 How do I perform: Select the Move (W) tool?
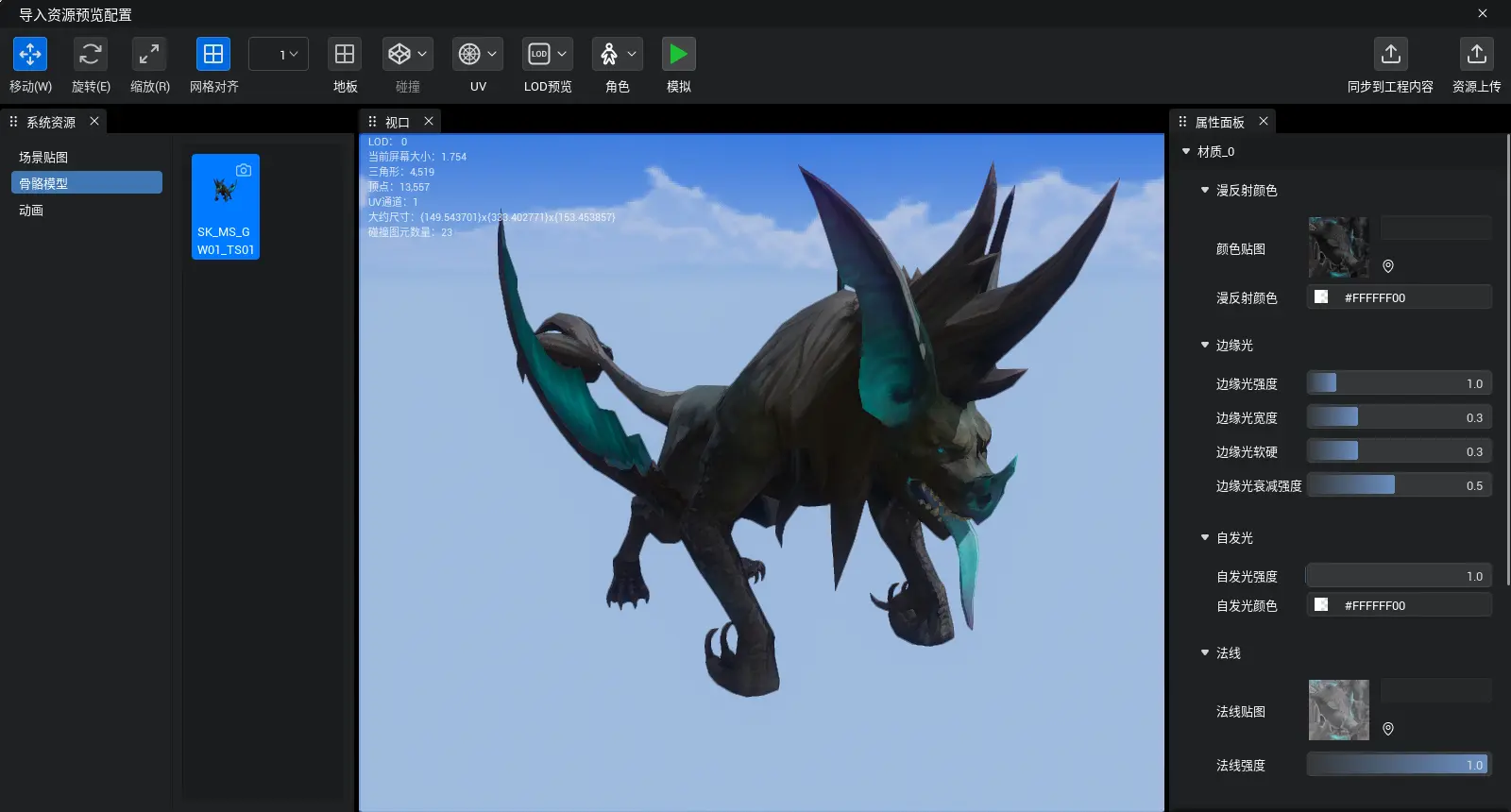(x=30, y=54)
